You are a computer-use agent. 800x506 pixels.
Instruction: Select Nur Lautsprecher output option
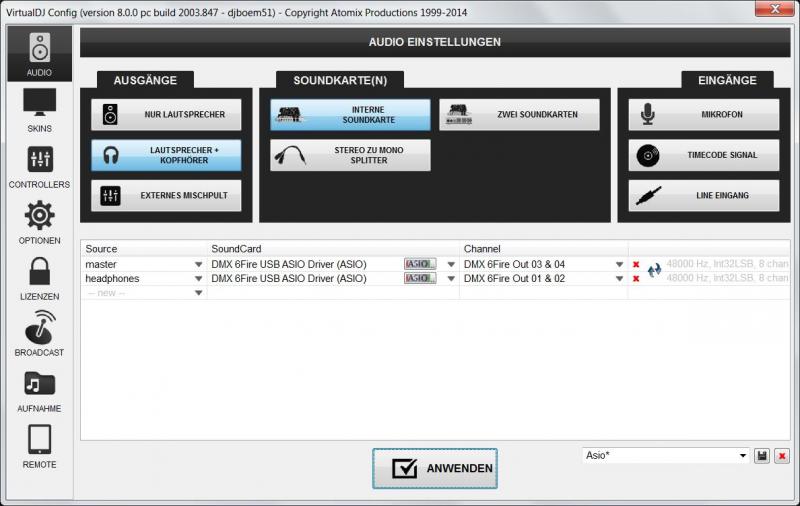166,114
